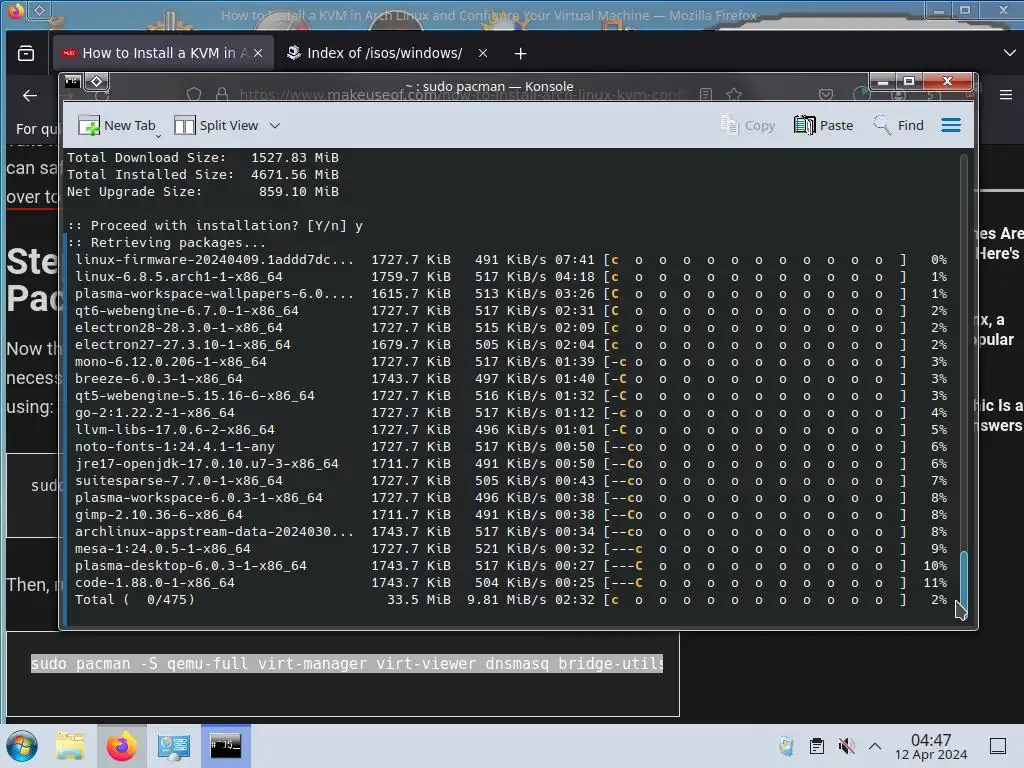Screen dimensions: 1024x768
Task: Click the highlighted sudo pacman command text
Action: [x=347, y=664]
